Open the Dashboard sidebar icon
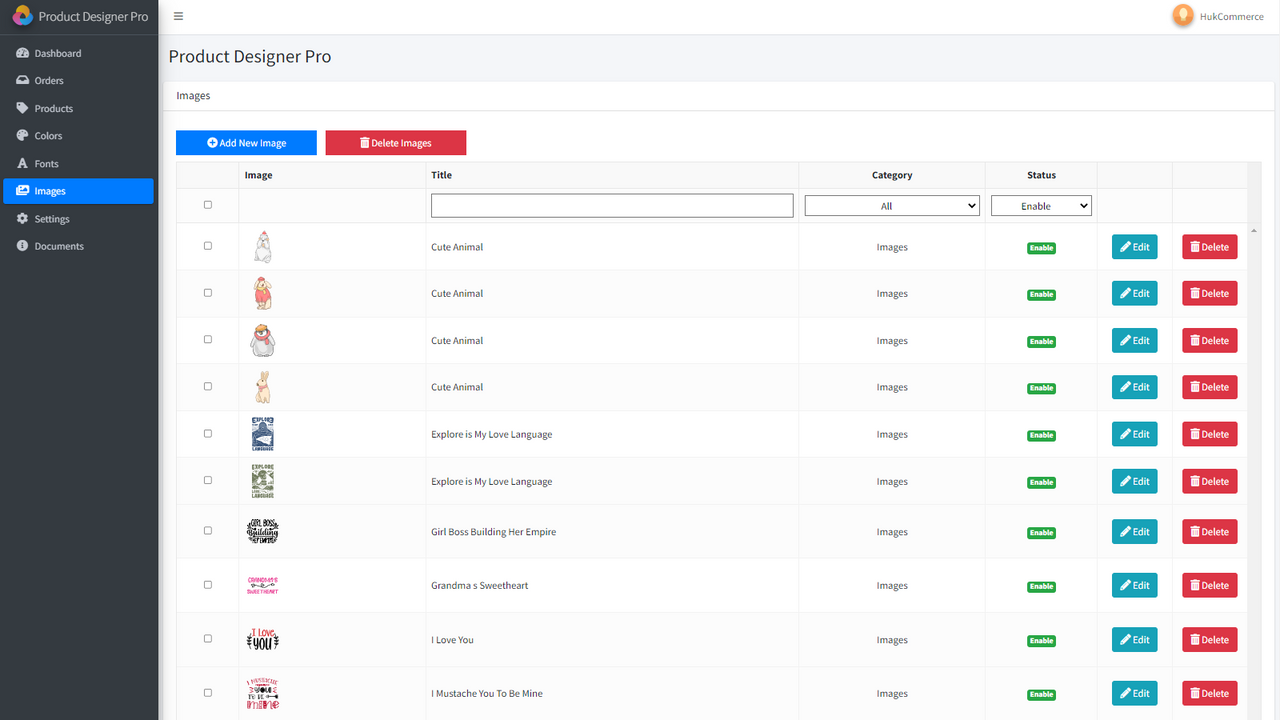 (22, 52)
